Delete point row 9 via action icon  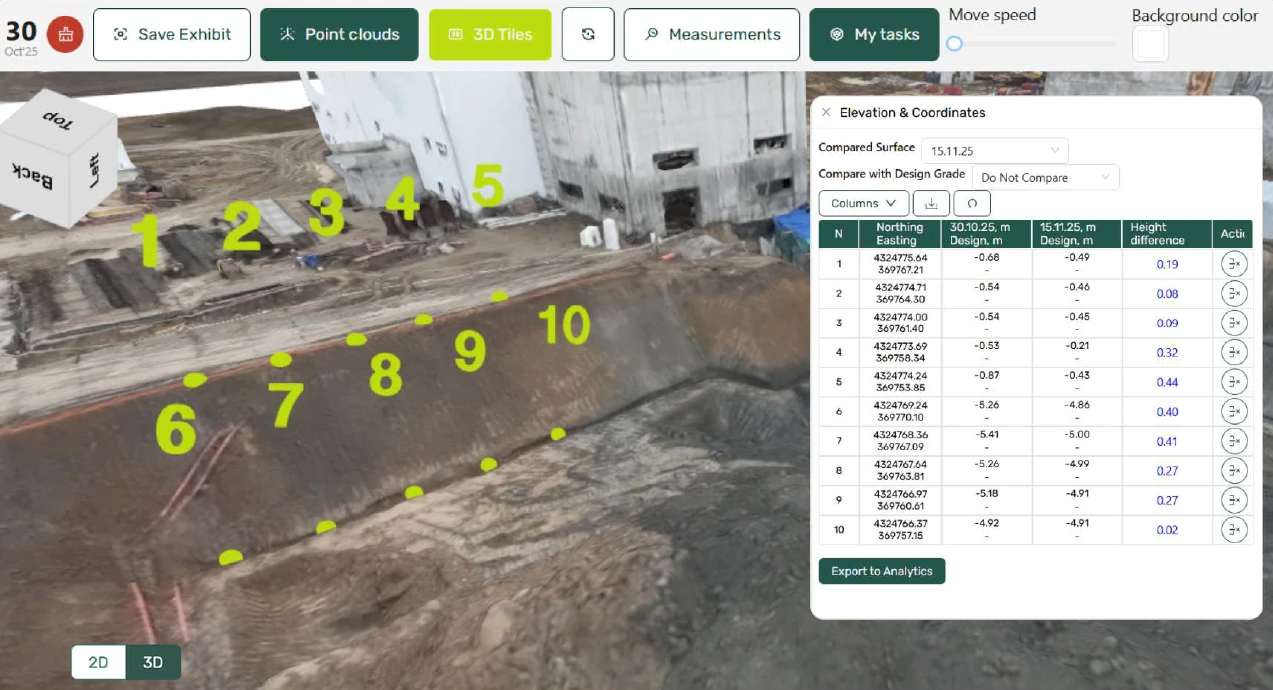[x=1235, y=500]
